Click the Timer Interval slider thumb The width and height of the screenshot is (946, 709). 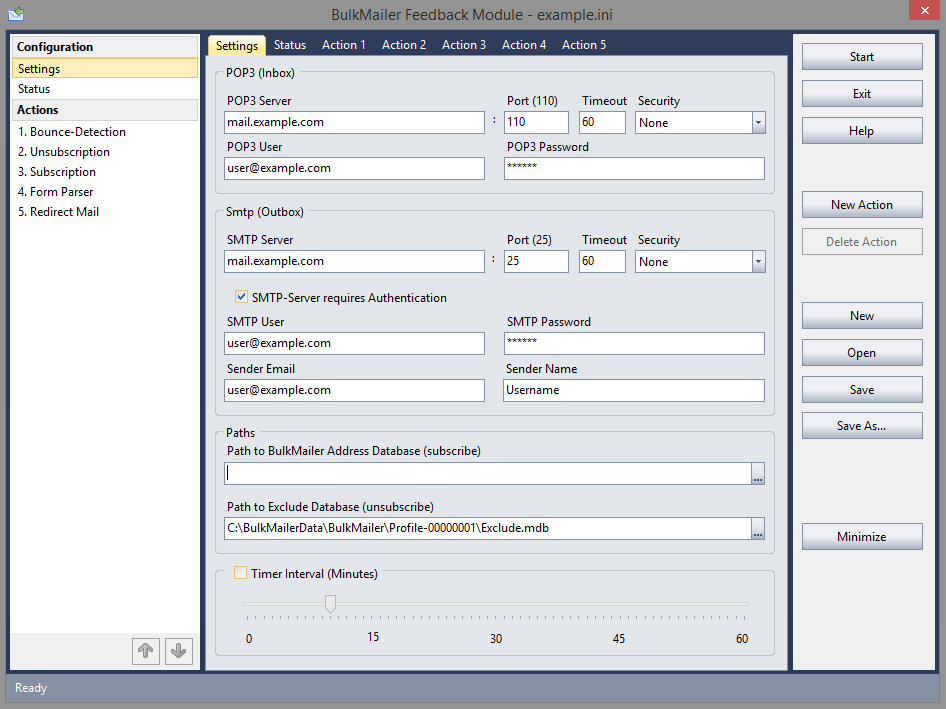point(330,603)
